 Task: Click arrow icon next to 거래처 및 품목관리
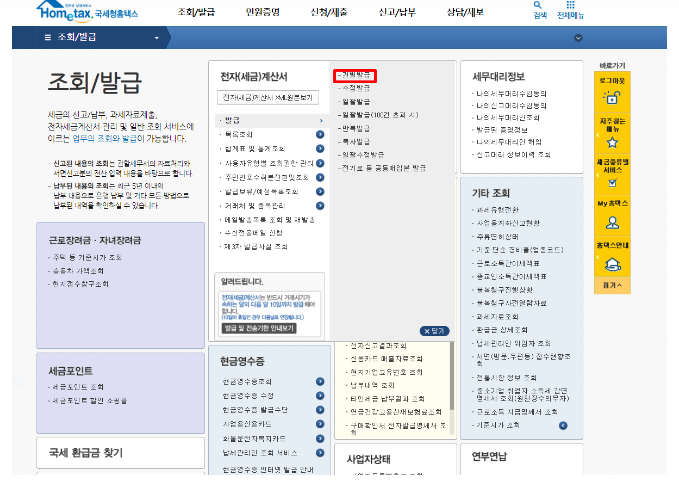pyautogui.click(x=320, y=206)
